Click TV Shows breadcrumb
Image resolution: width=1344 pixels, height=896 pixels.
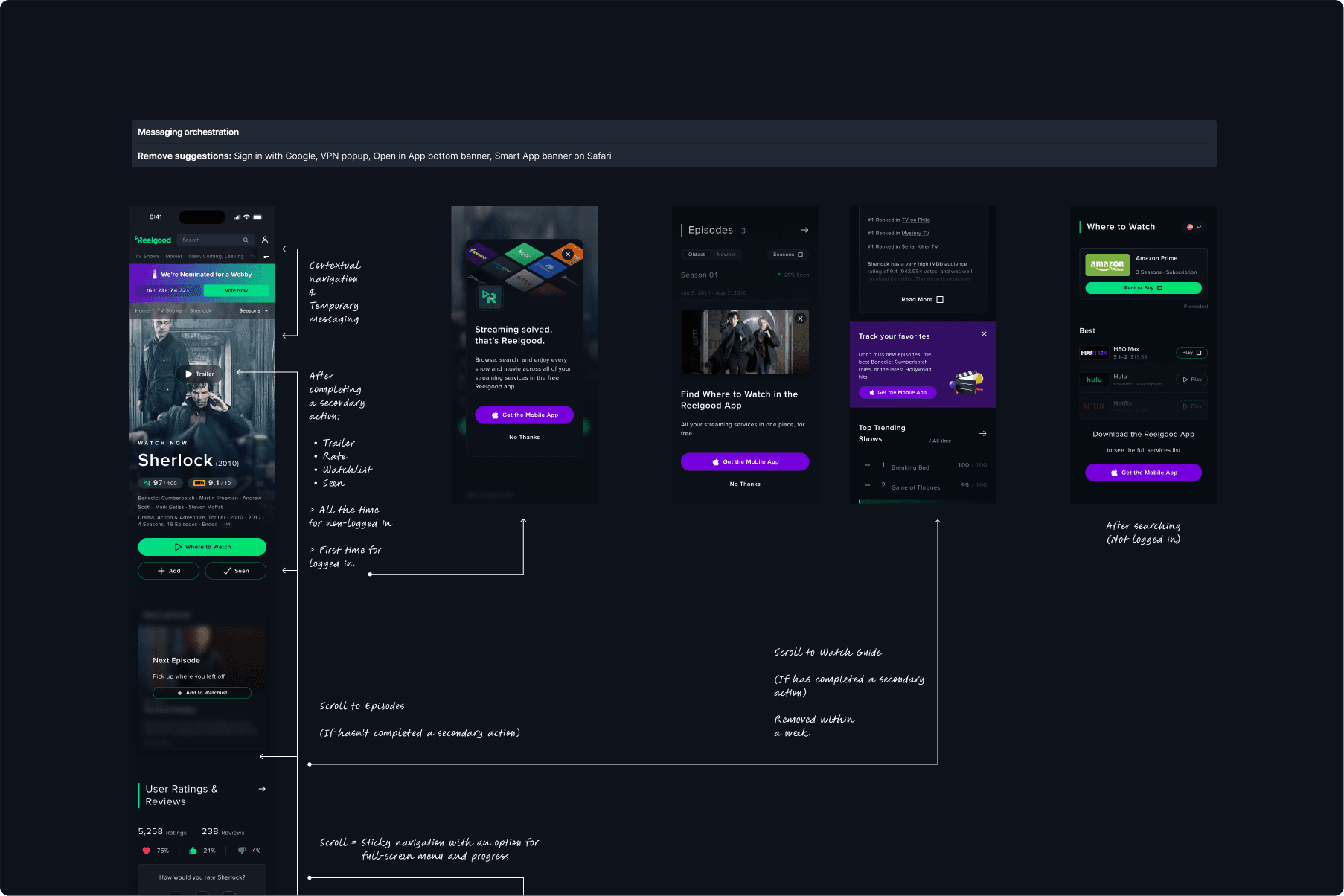(x=169, y=310)
